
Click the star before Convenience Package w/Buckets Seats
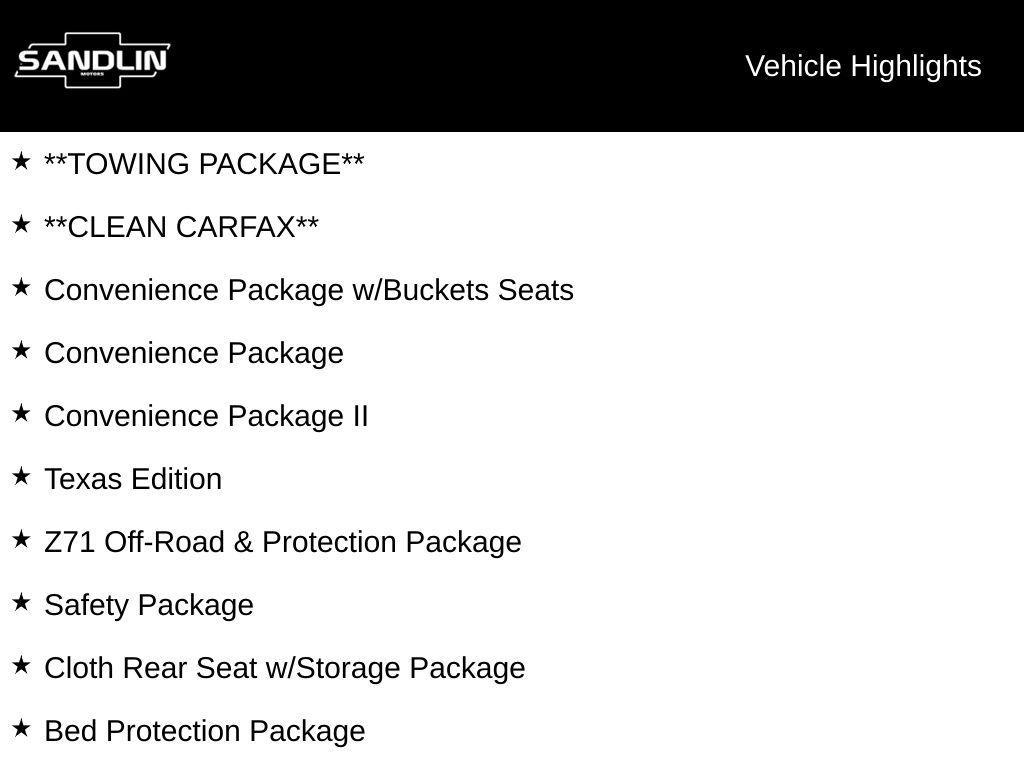(x=21, y=288)
